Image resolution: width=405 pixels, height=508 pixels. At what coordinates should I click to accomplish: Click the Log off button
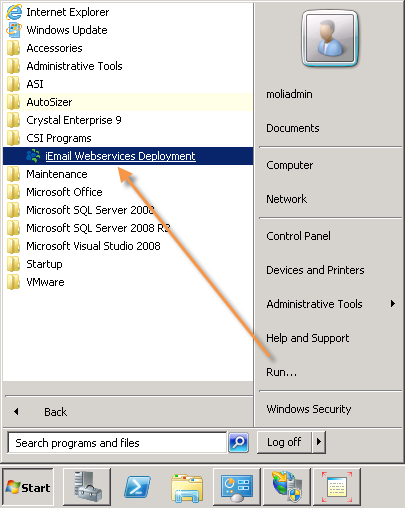point(284,442)
